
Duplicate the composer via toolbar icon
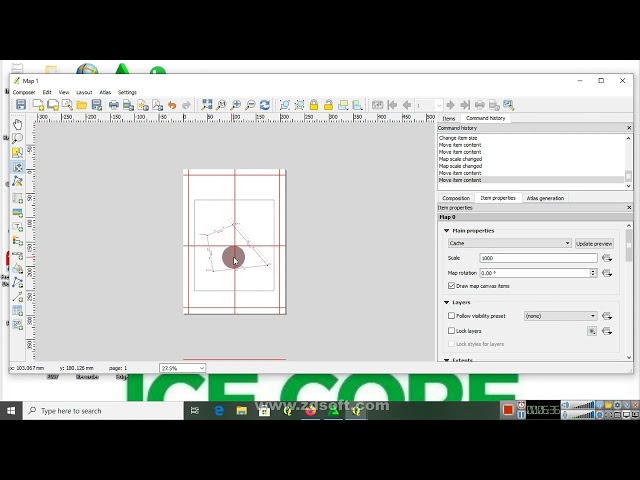click(x=53, y=105)
